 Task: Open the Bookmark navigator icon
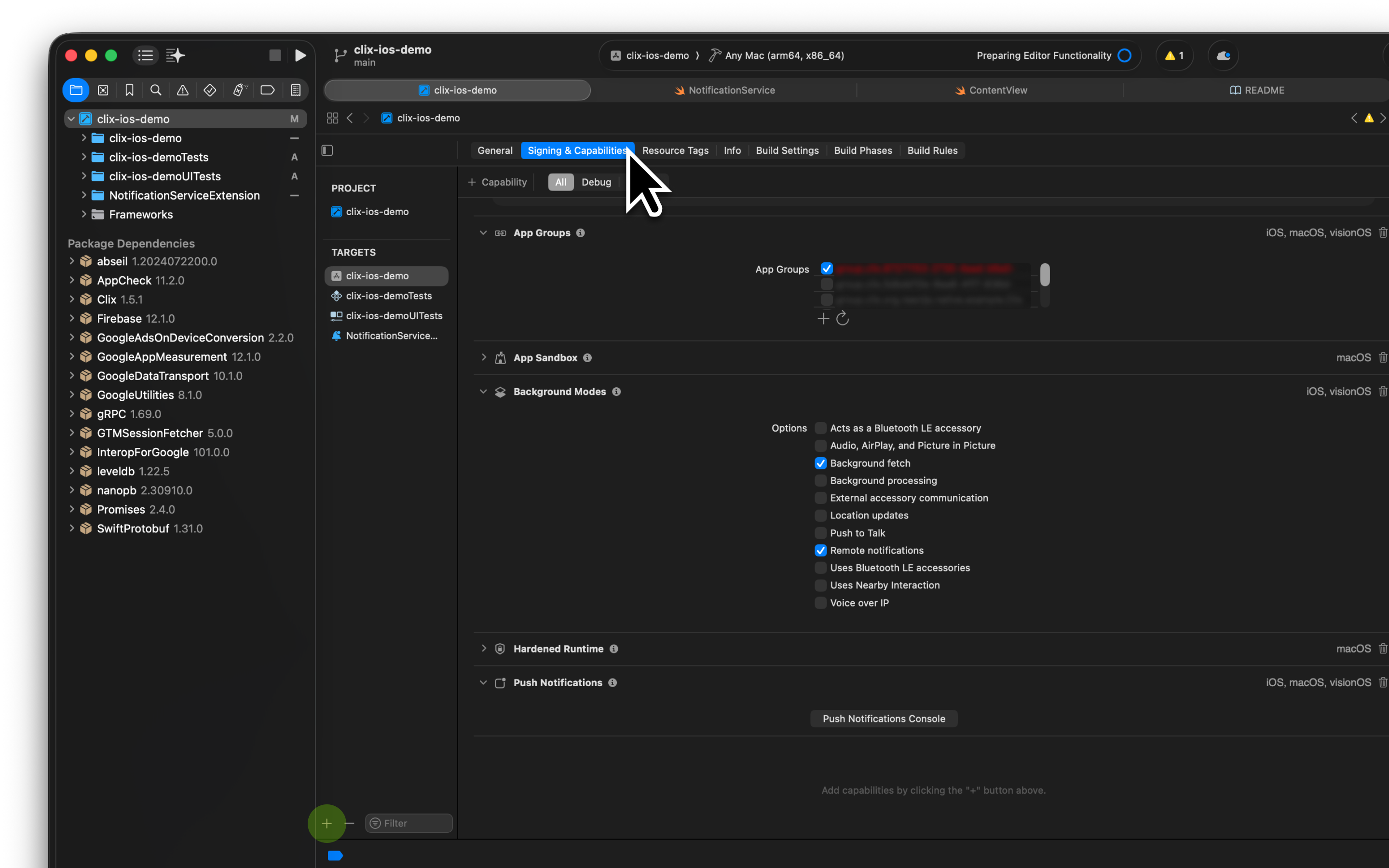coord(129,90)
